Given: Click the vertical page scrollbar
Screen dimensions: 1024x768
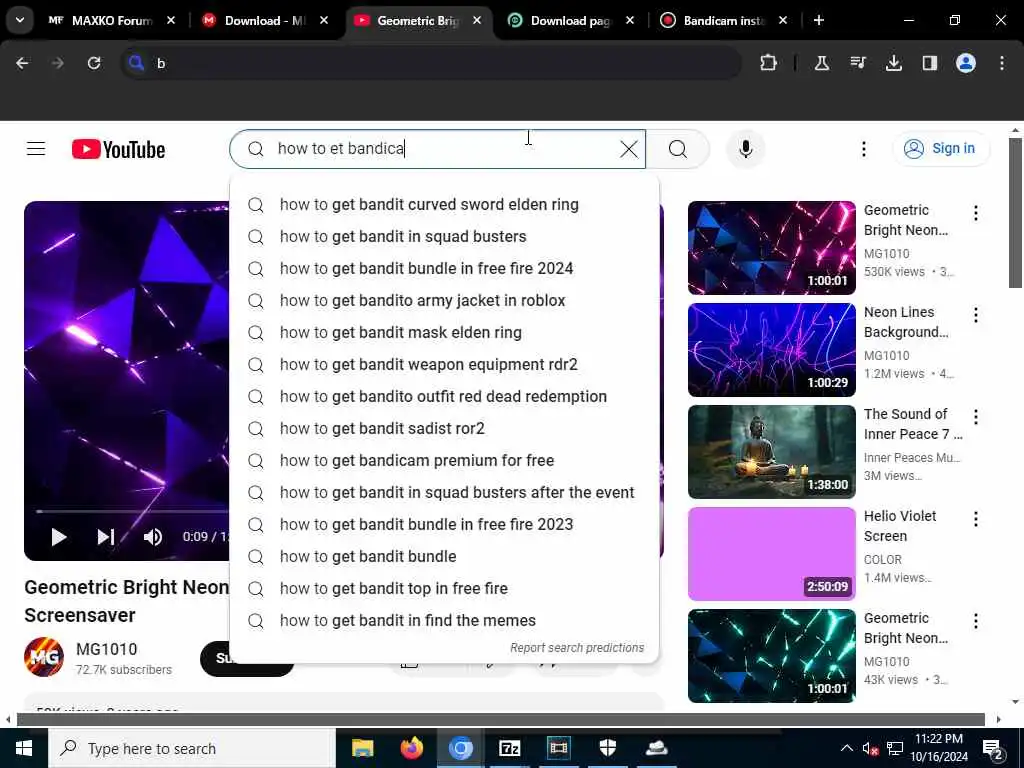Looking at the screenshot, I should coord(1015,213).
